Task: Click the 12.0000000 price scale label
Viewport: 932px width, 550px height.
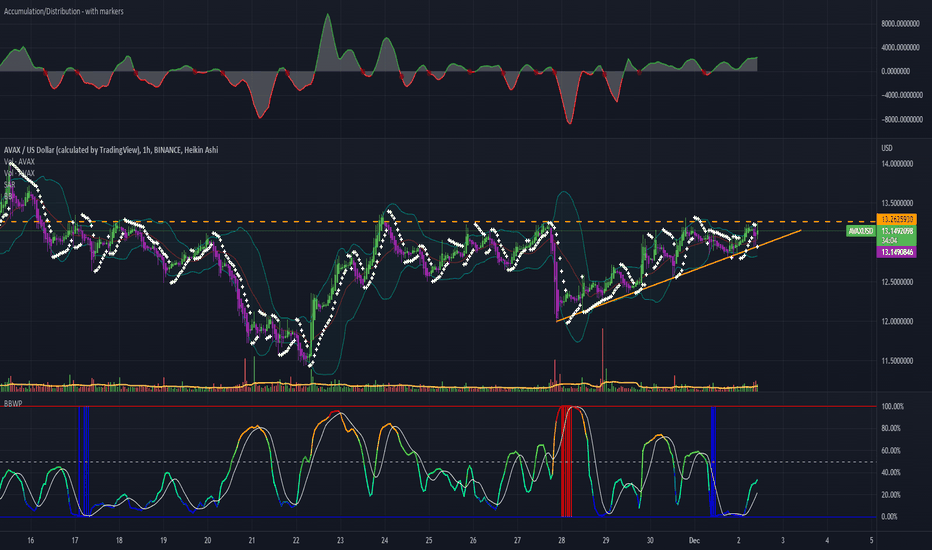Action: (898, 322)
